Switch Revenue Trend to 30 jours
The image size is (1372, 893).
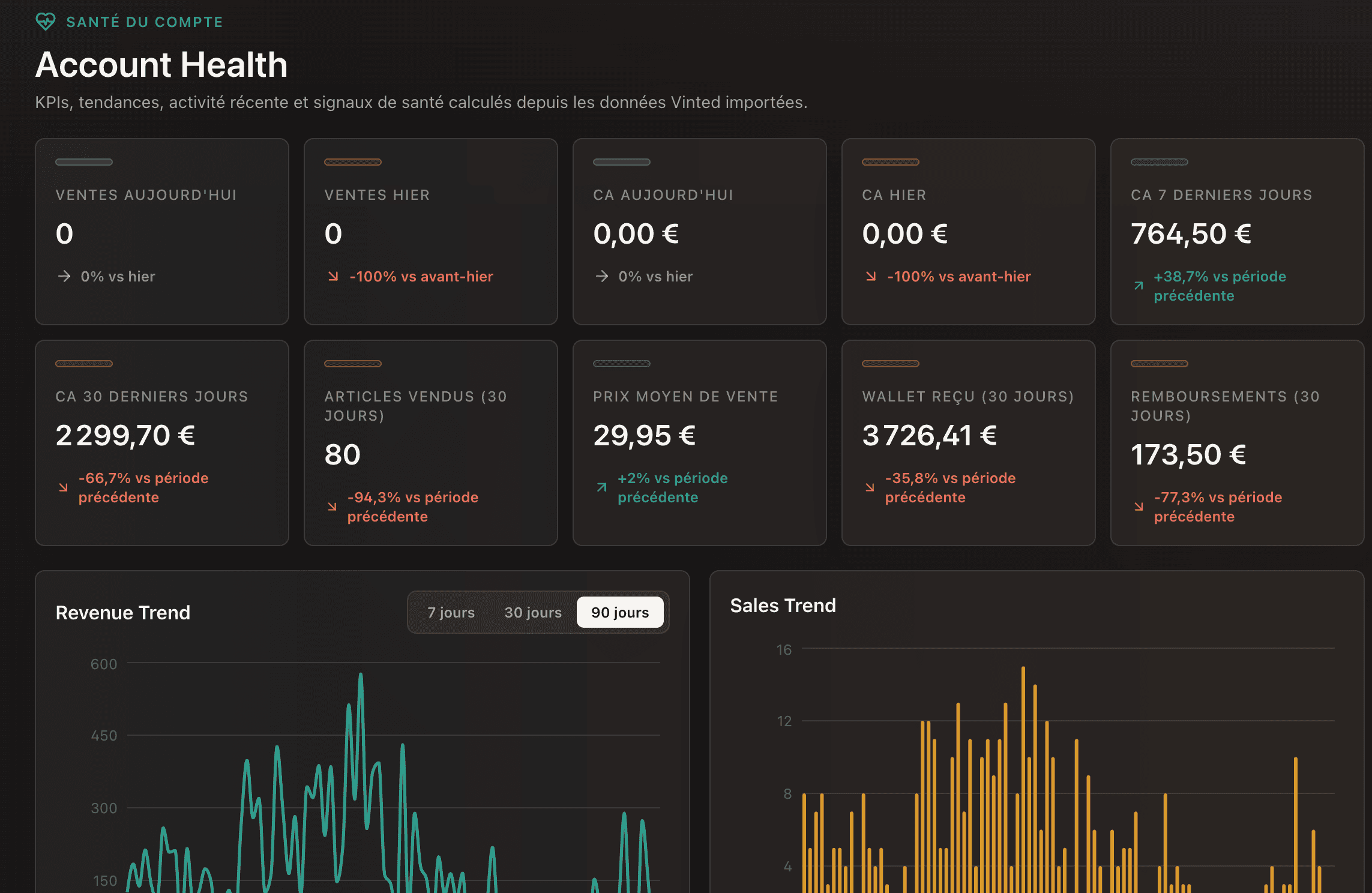[533, 612]
